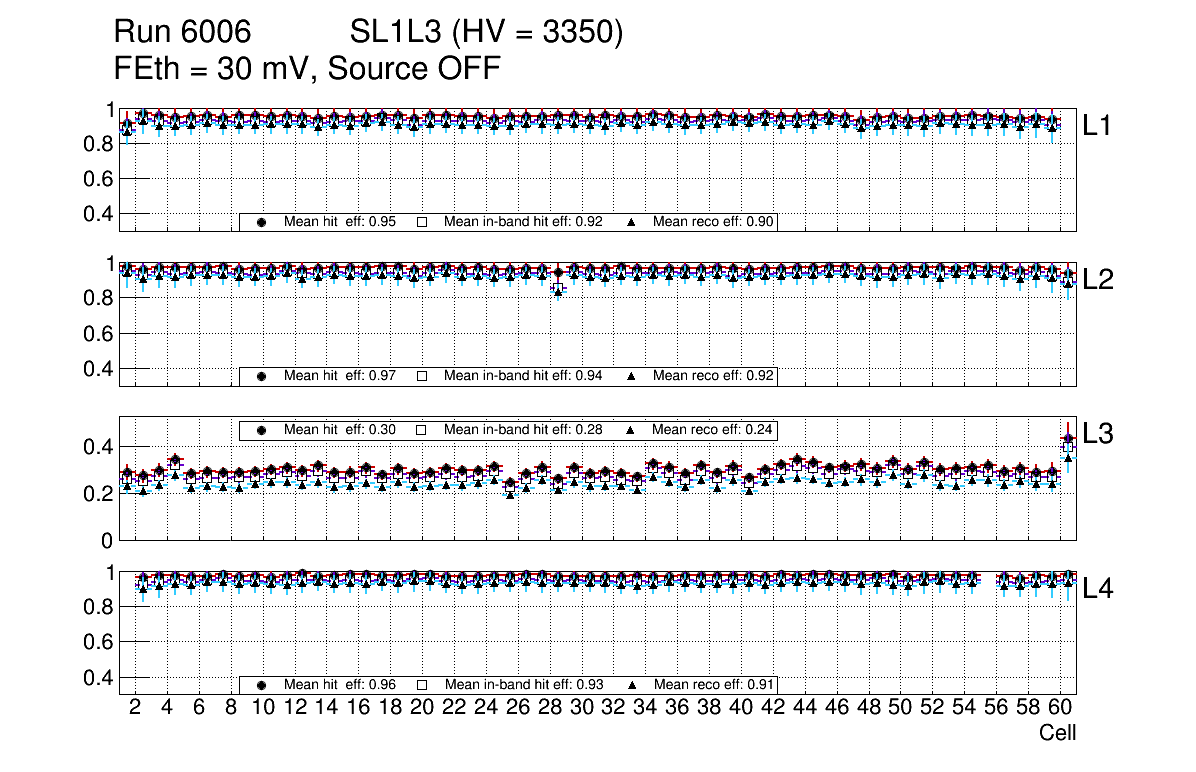Click the filled circle marker in L3 legend
1196x772 pixels.
[262, 430]
